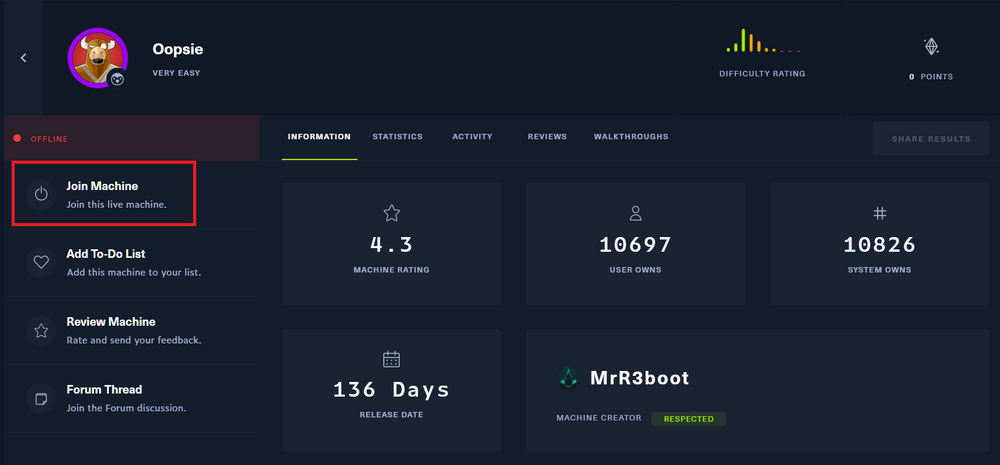Open the Activity tab
1000x465 pixels.
click(x=472, y=137)
